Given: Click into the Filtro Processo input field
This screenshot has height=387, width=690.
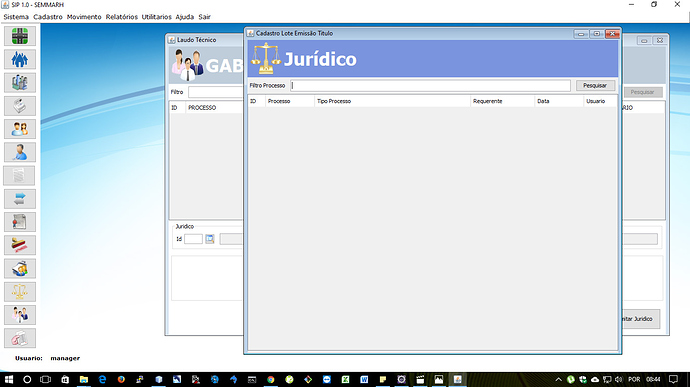Looking at the screenshot, I should tap(430, 85).
